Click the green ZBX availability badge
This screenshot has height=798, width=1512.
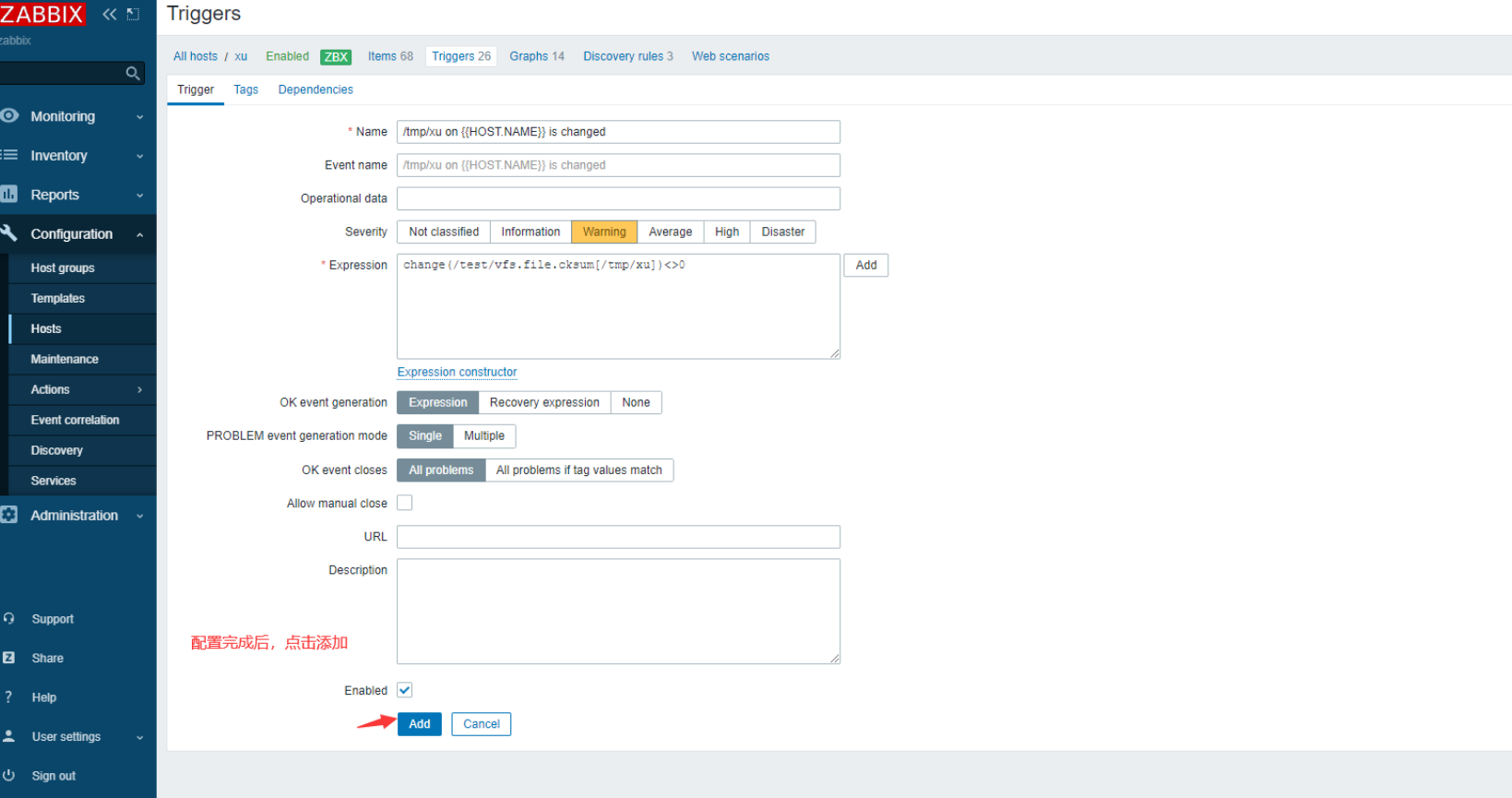(x=336, y=57)
